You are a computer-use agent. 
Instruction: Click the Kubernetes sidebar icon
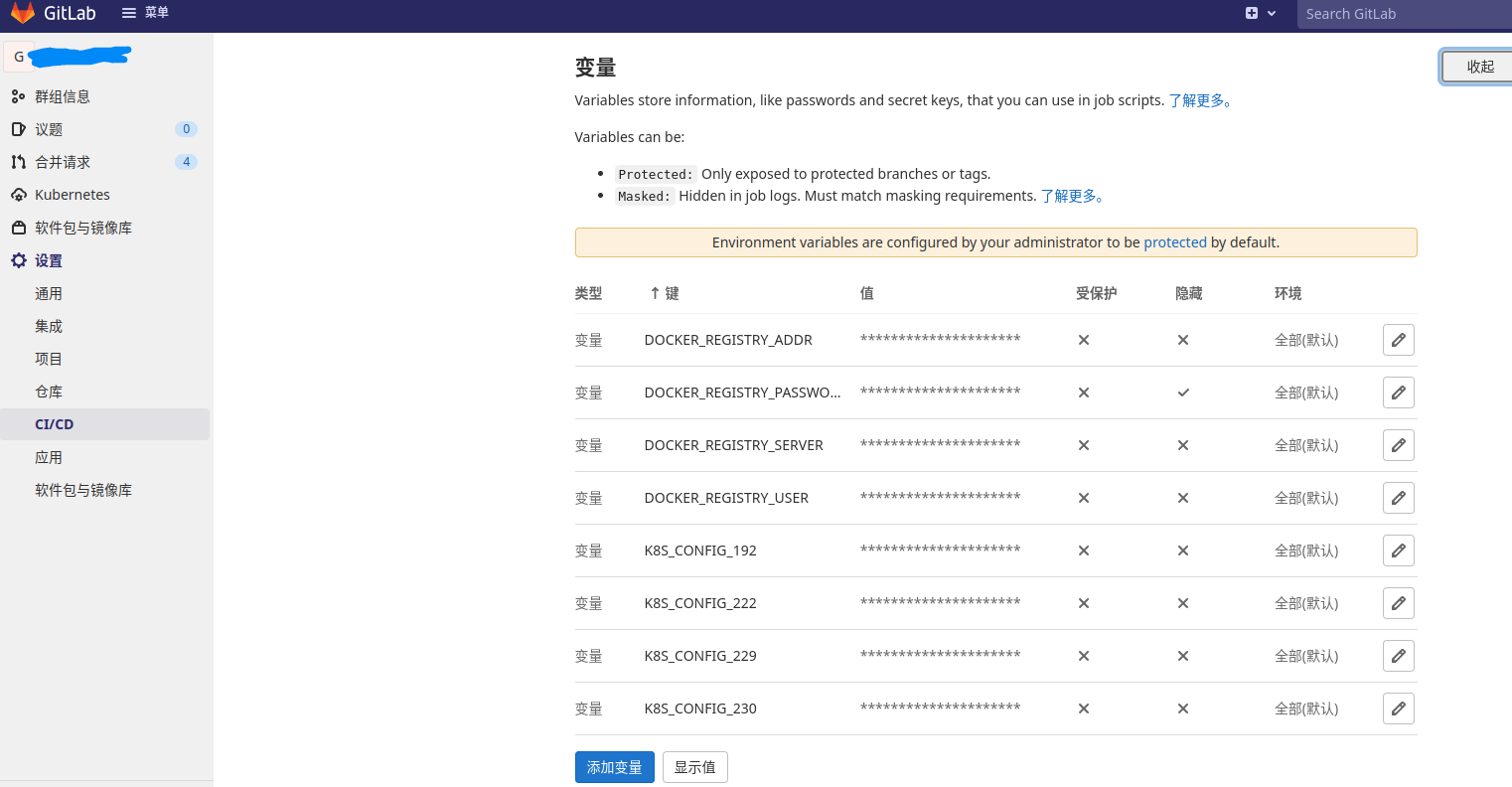18,195
